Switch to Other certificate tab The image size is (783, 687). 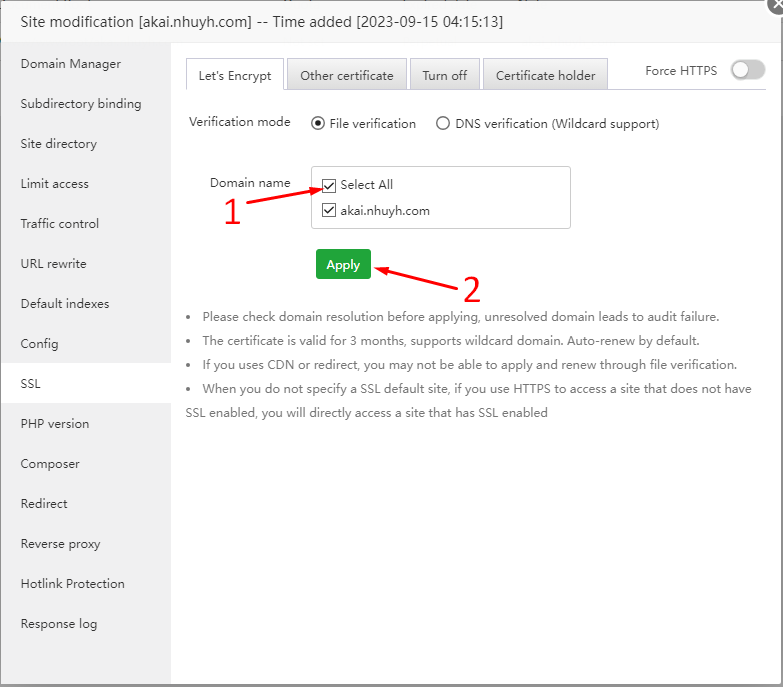coord(347,75)
